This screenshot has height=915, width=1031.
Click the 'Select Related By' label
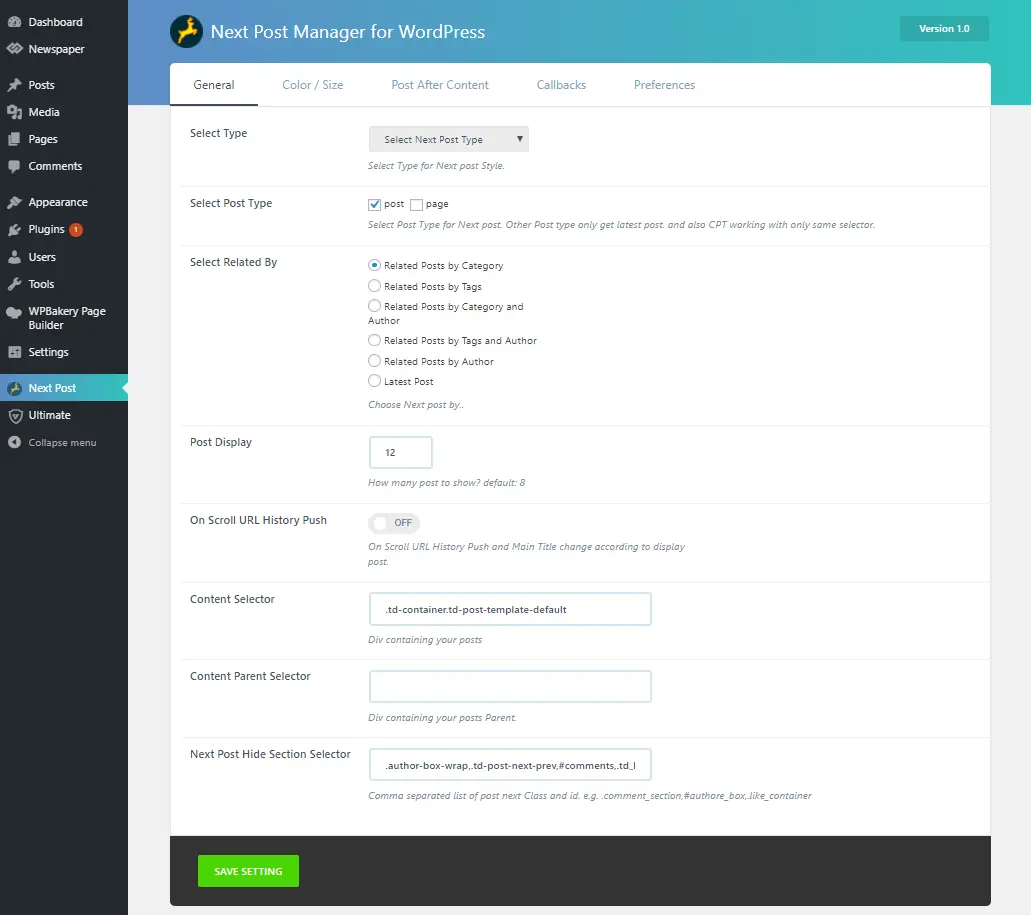(233, 262)
